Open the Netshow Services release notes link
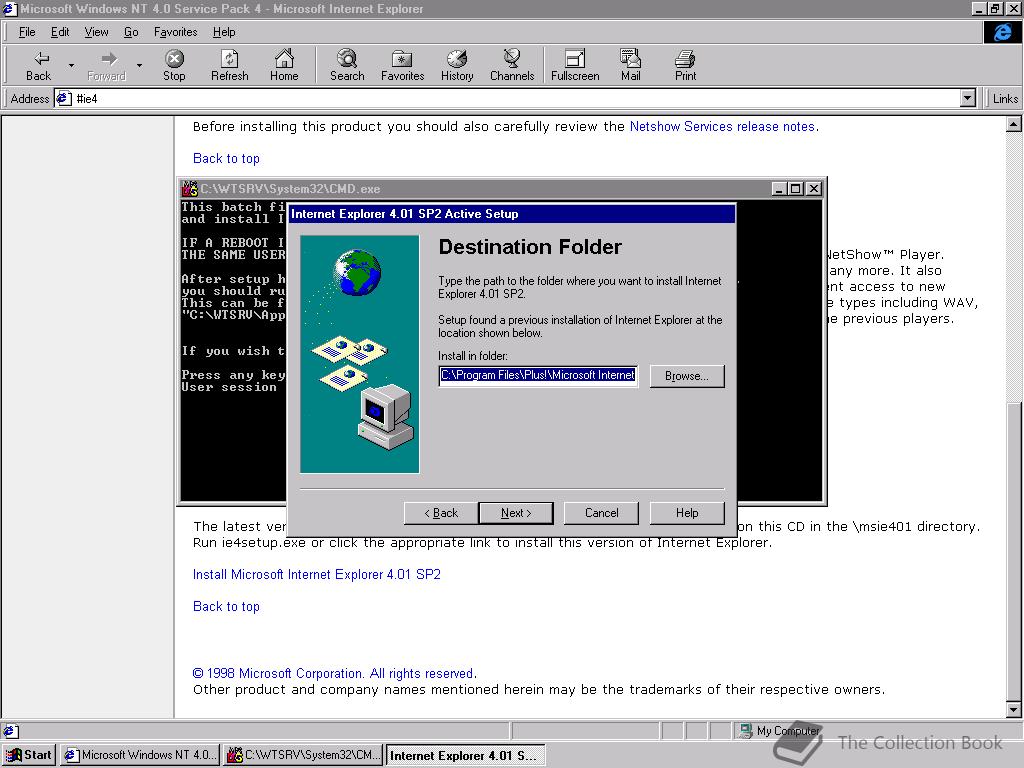 tap(722, 127)
